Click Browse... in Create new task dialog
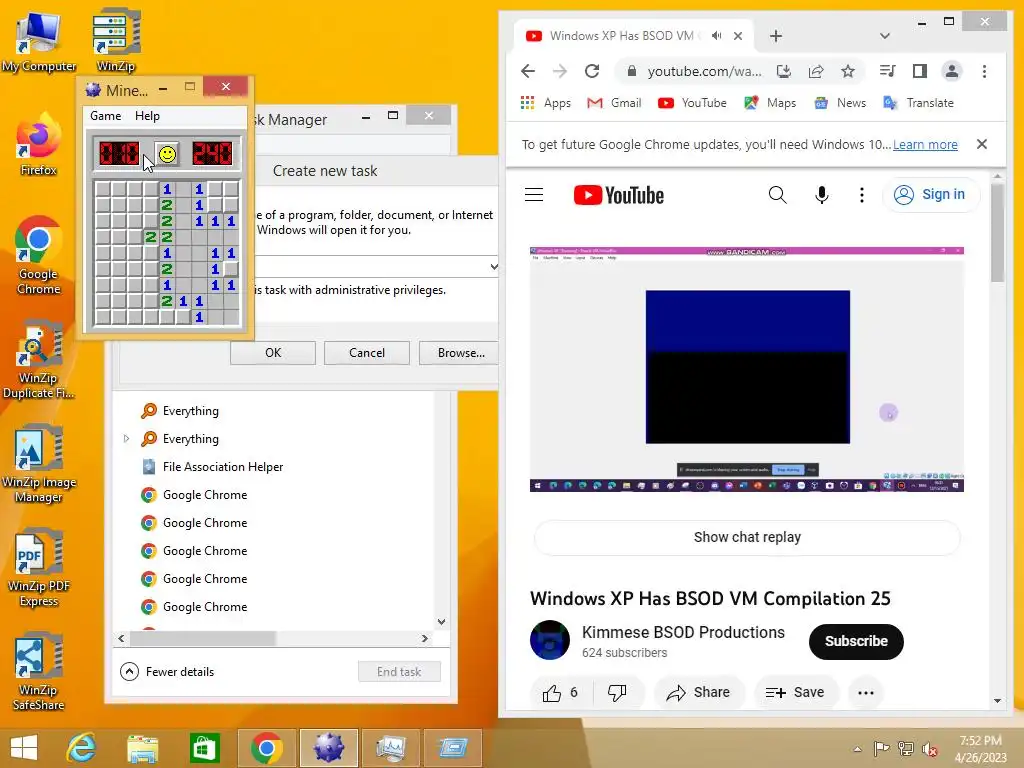1024x768 pixels. (460, 353)
